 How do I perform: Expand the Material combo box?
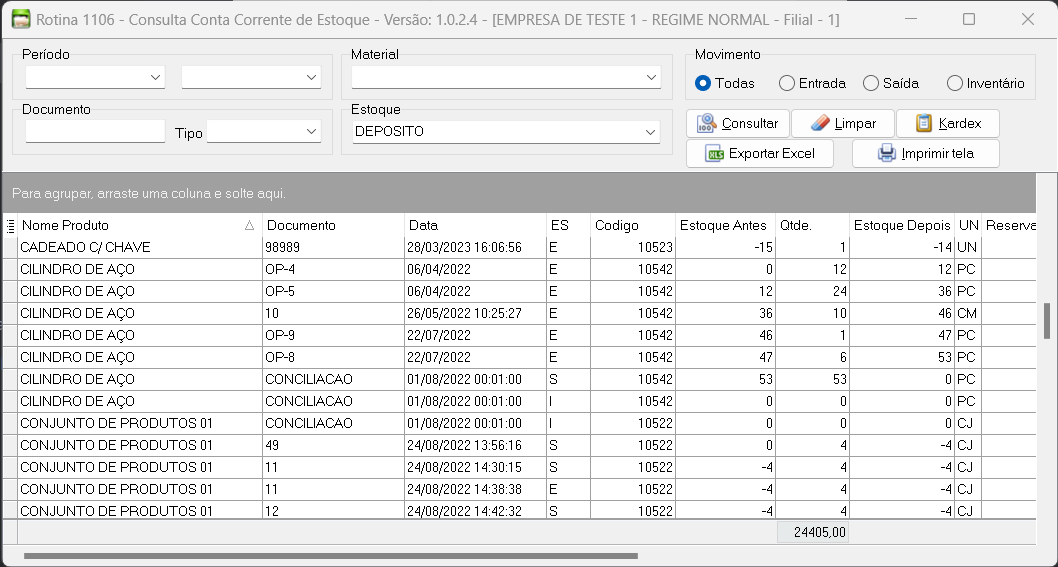[651, 77]
